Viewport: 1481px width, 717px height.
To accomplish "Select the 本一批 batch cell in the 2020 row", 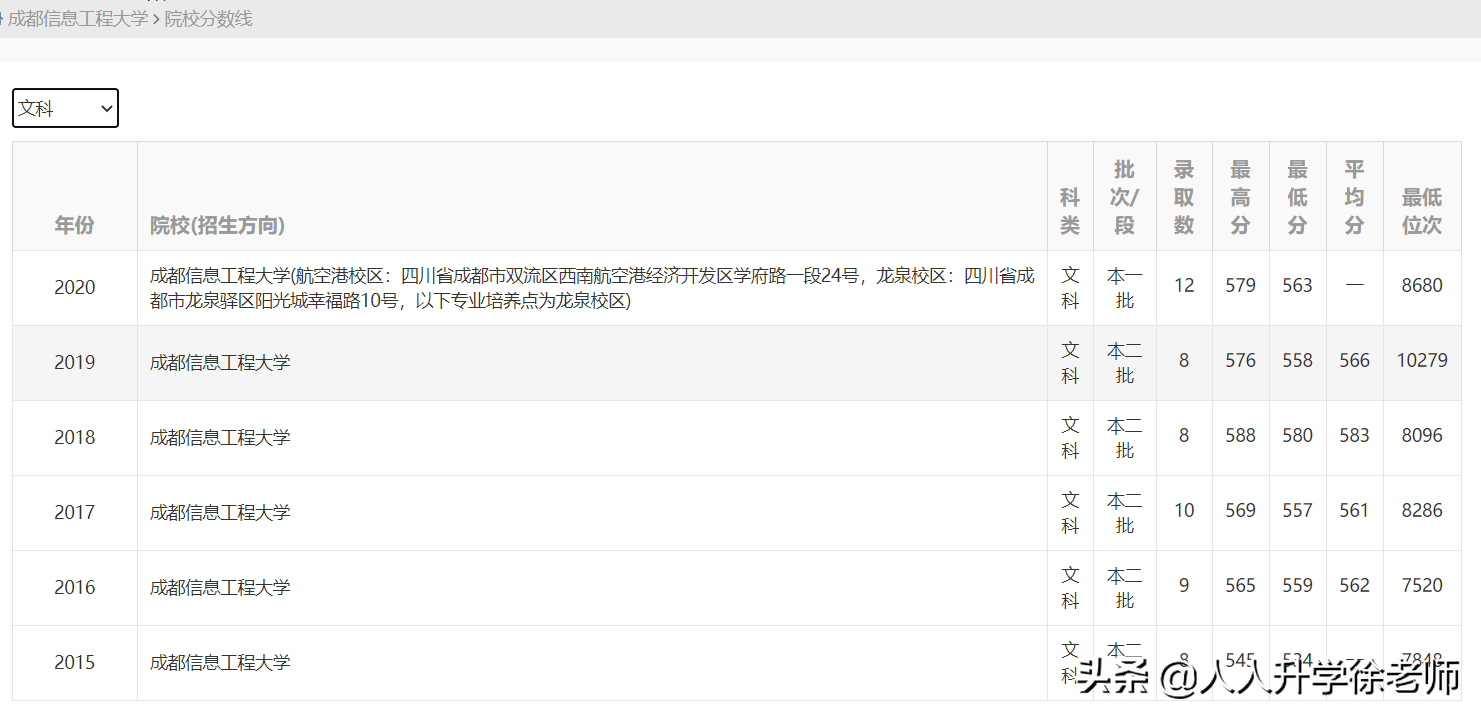I will [x=1124, y=287].
